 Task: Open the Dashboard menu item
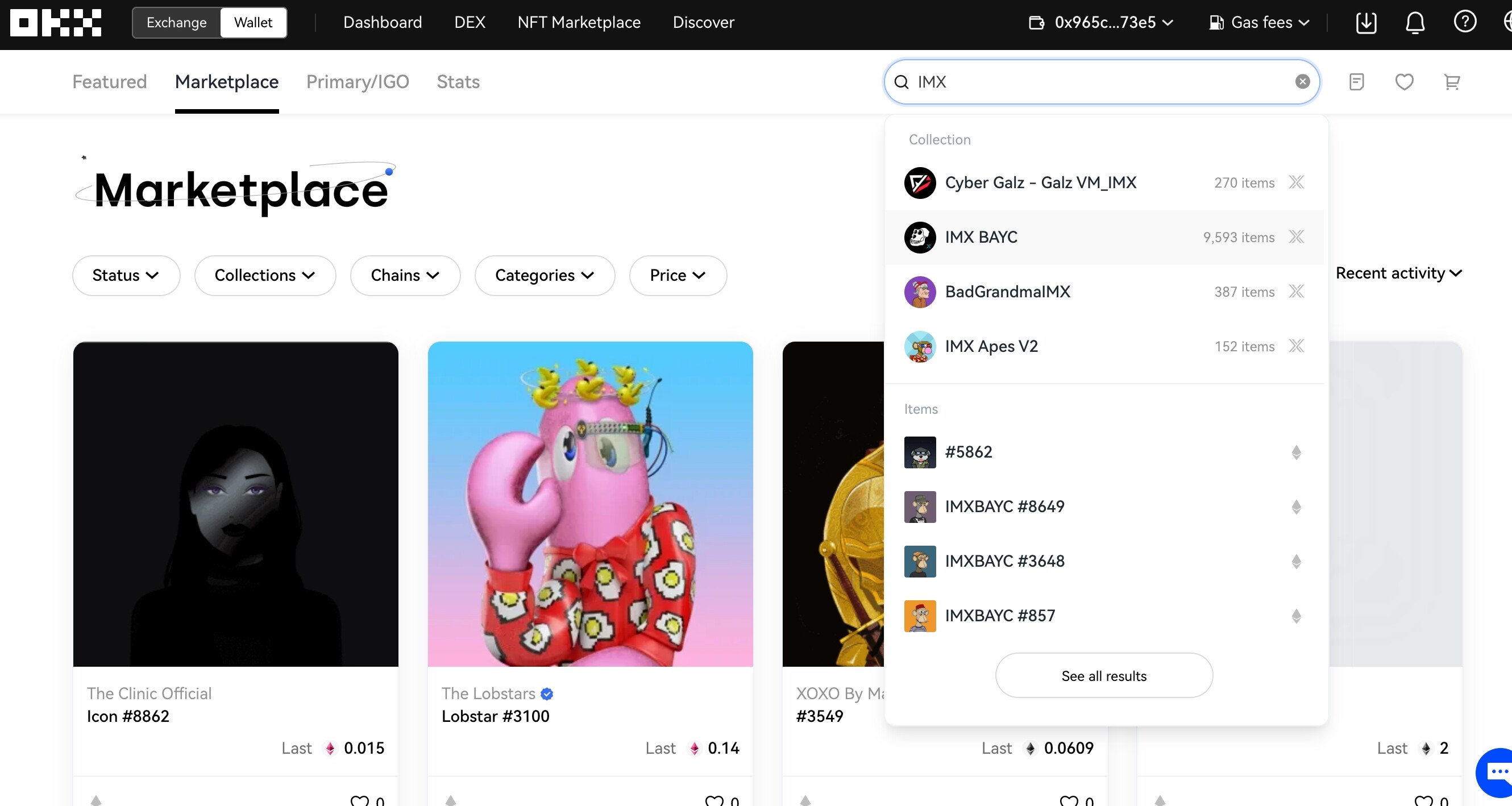pos(382,22)
